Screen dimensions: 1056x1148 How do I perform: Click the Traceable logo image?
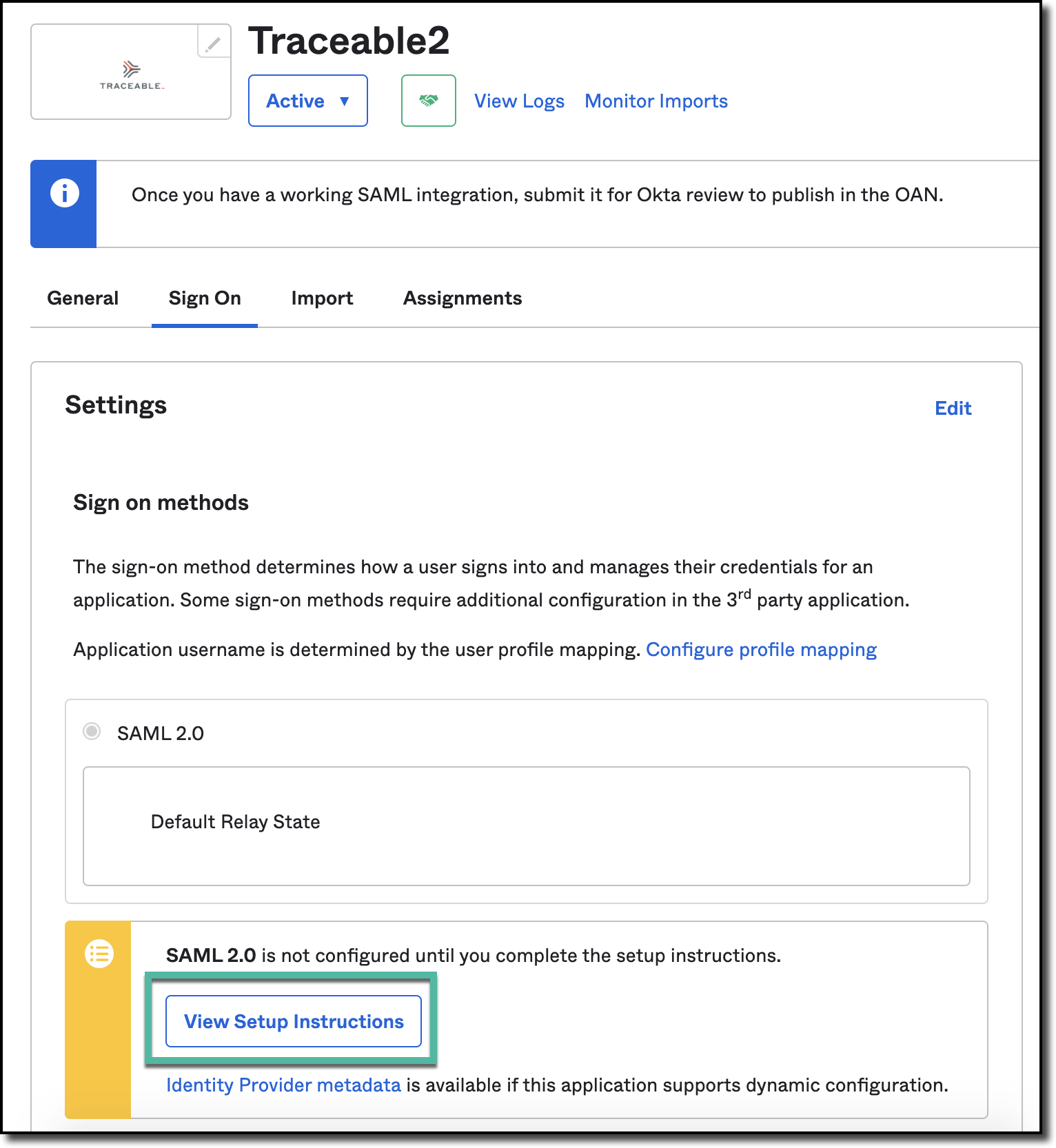click(x=131, y=75)
